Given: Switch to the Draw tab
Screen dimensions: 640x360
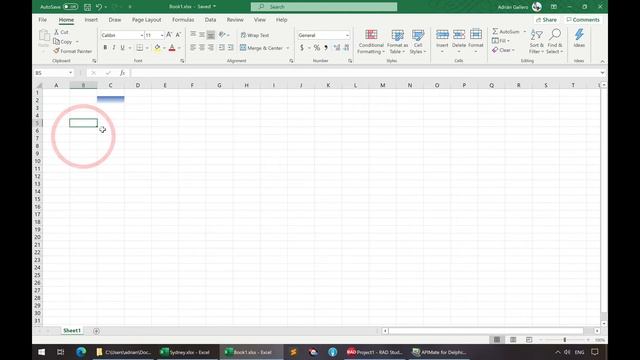Looking at the screenshot, I should click(115, 20).
